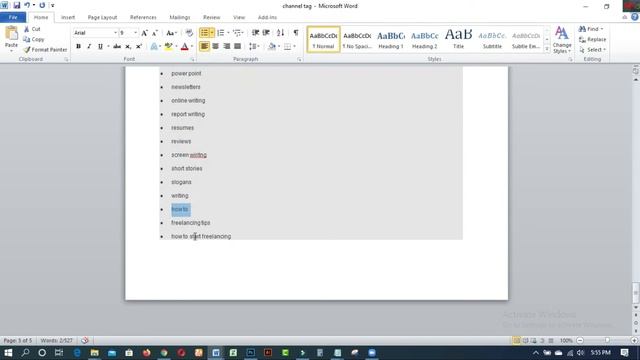
Task: Click Grow Font icon
Action: 144,33
